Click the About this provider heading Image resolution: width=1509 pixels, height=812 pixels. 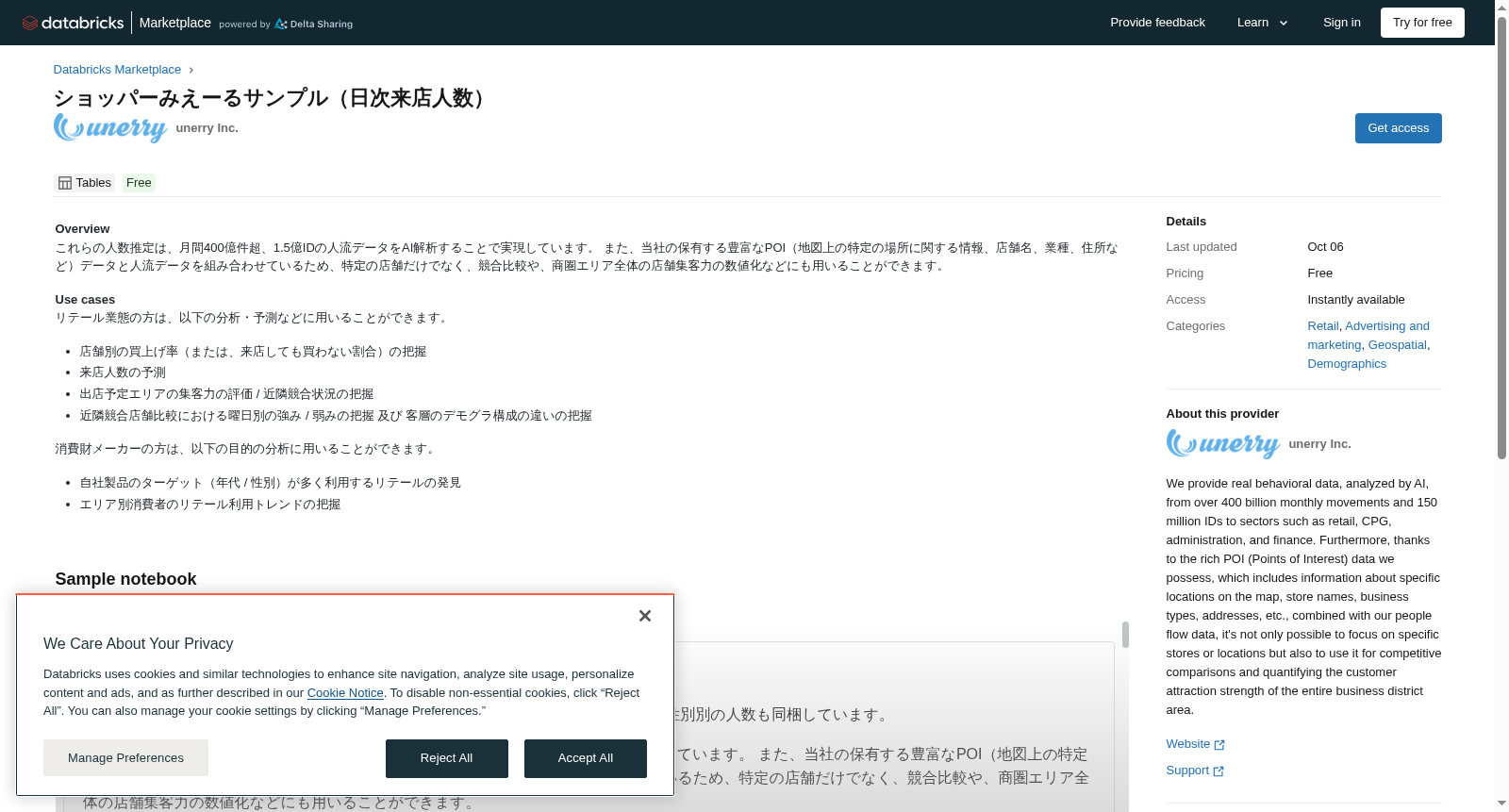pyautogui.click(x=1222, y=414)
